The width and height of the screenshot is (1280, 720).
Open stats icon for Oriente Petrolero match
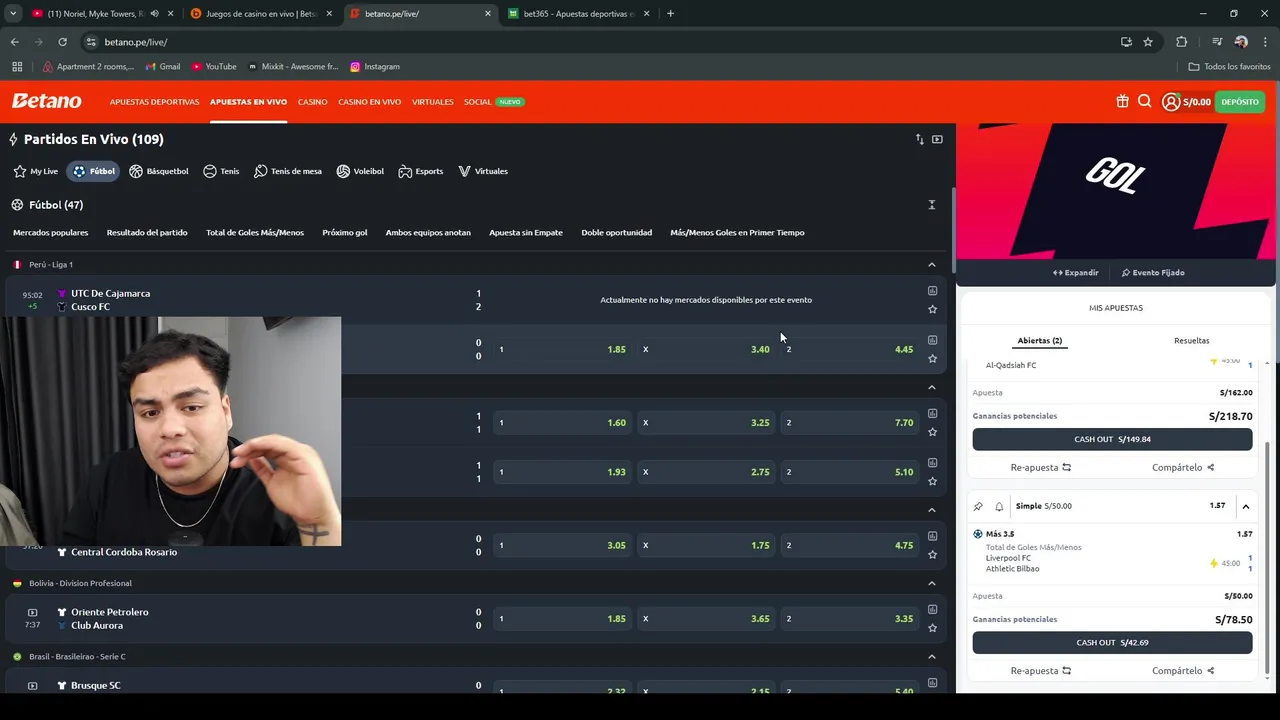pyautogui.click(x=932, y=609)
